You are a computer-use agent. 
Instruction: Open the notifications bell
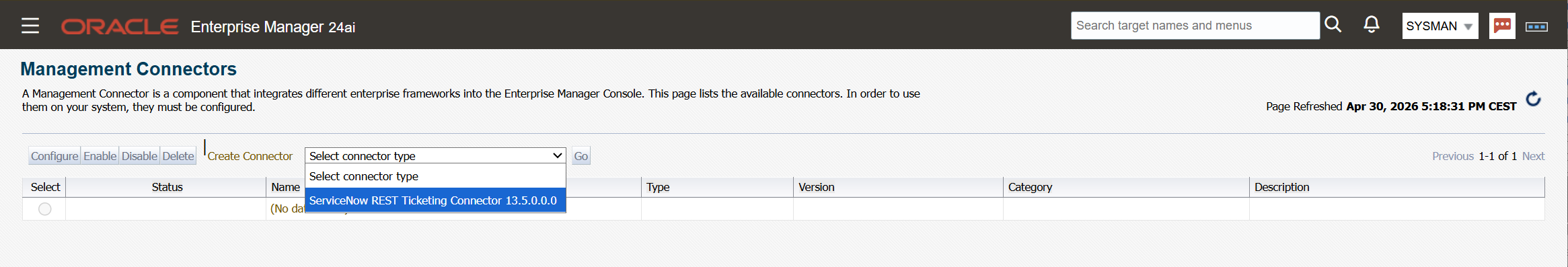[x=1371, y=25]
